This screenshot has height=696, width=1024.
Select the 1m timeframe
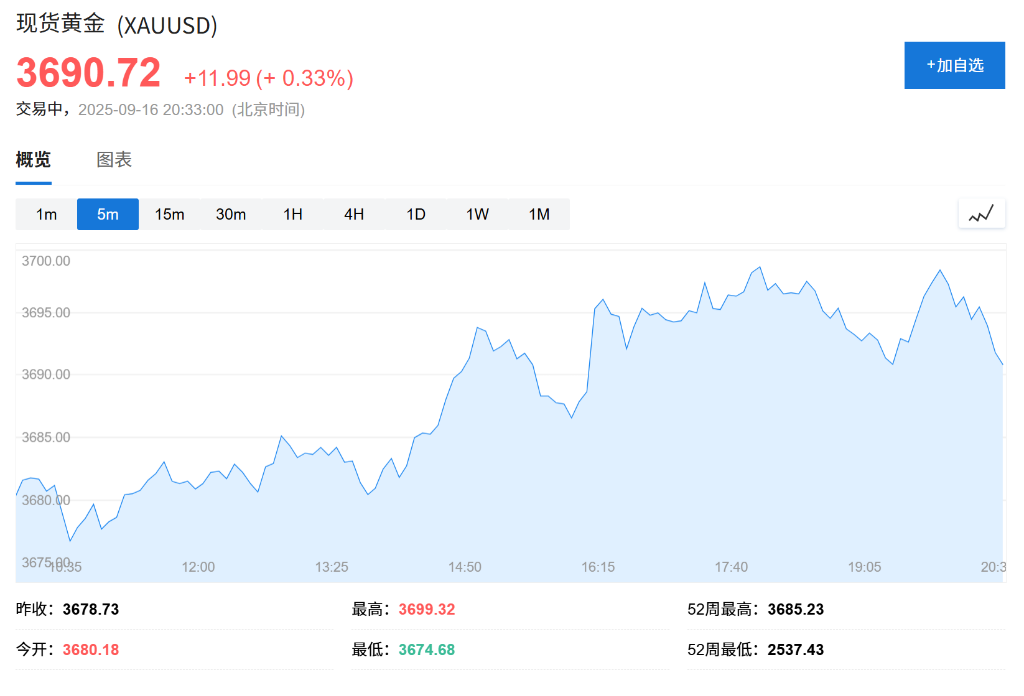point(46,214)
